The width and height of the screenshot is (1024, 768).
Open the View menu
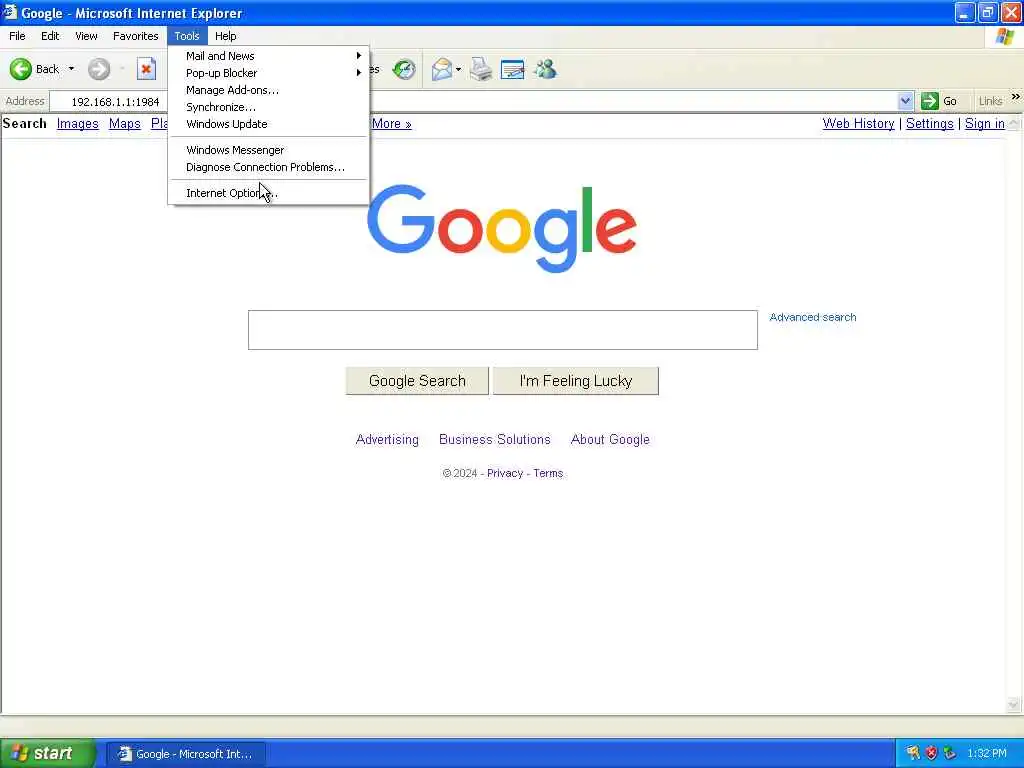pos(86,36)
